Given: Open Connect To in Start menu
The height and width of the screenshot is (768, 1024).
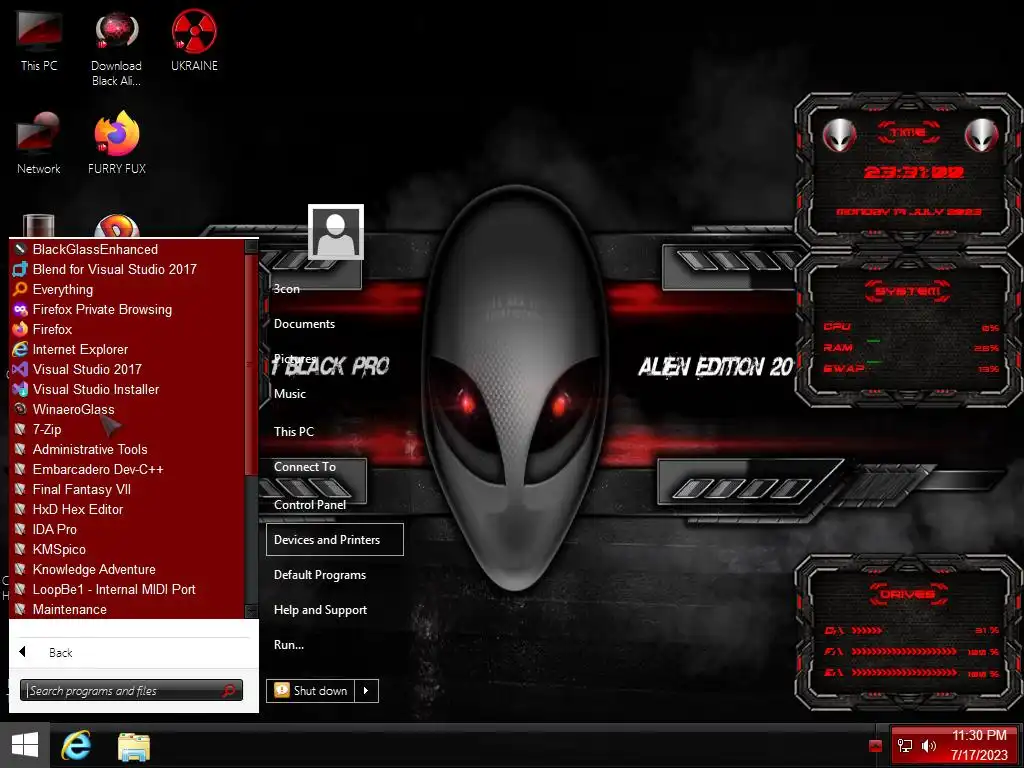Looking at the screenshot, I should 305,467.
